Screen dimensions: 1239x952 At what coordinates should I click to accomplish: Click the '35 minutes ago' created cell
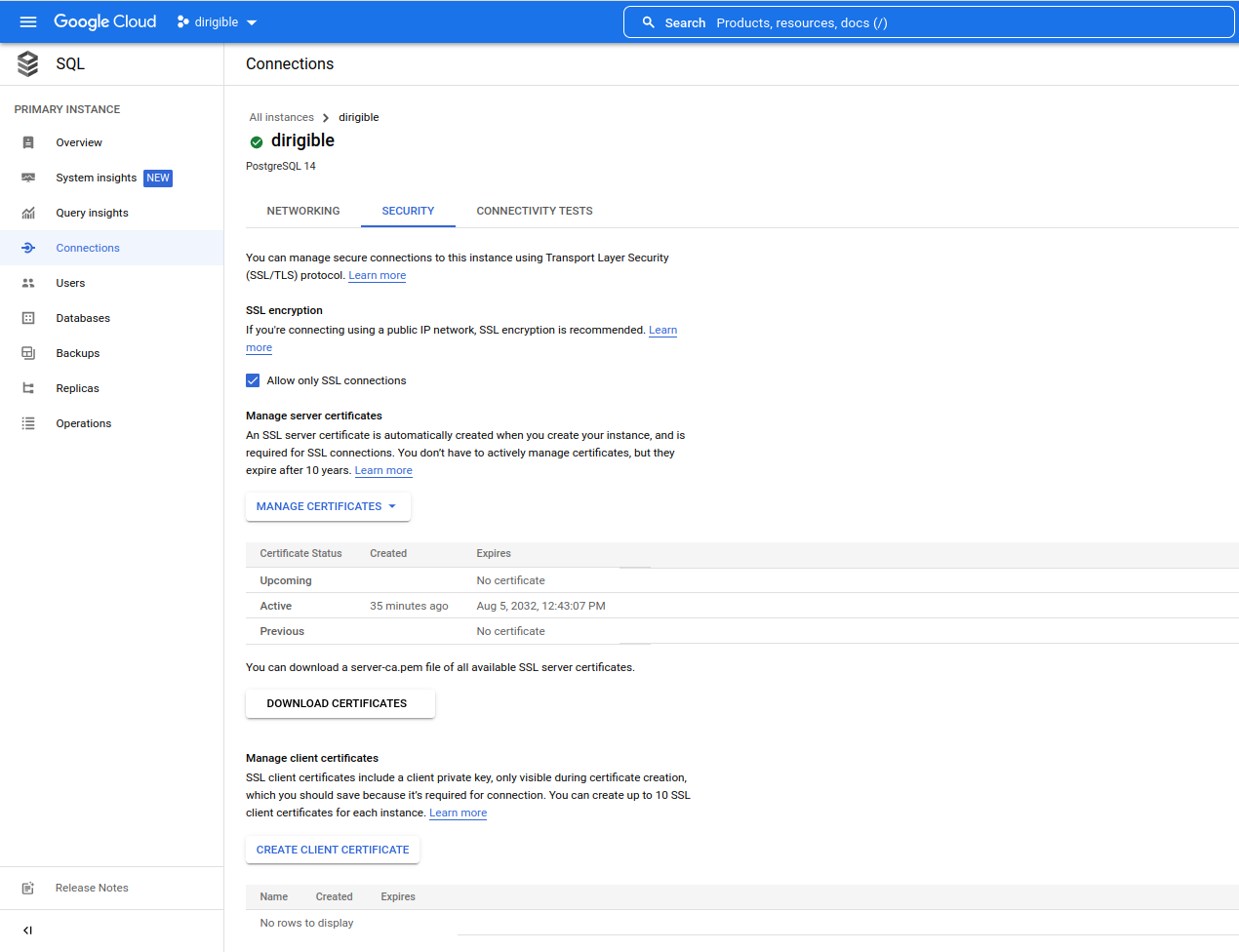(409, 606)
